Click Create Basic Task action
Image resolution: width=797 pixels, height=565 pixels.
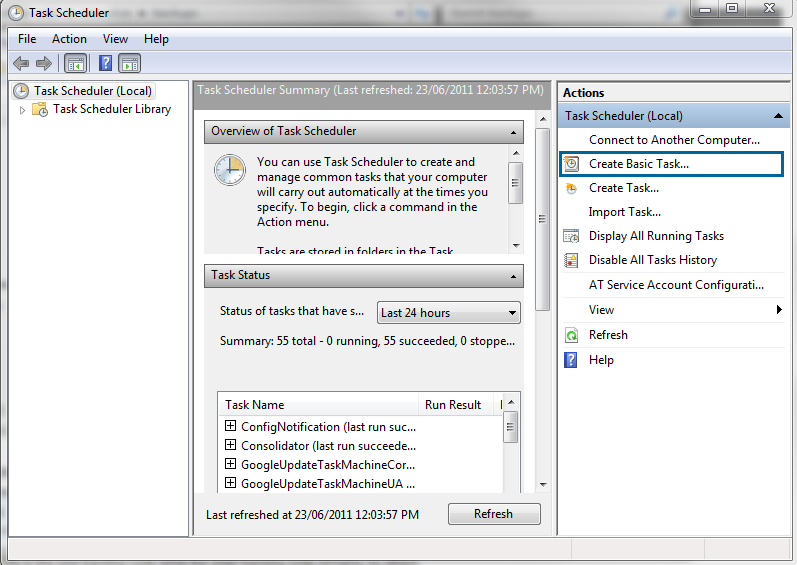click(x=671, y=164)
